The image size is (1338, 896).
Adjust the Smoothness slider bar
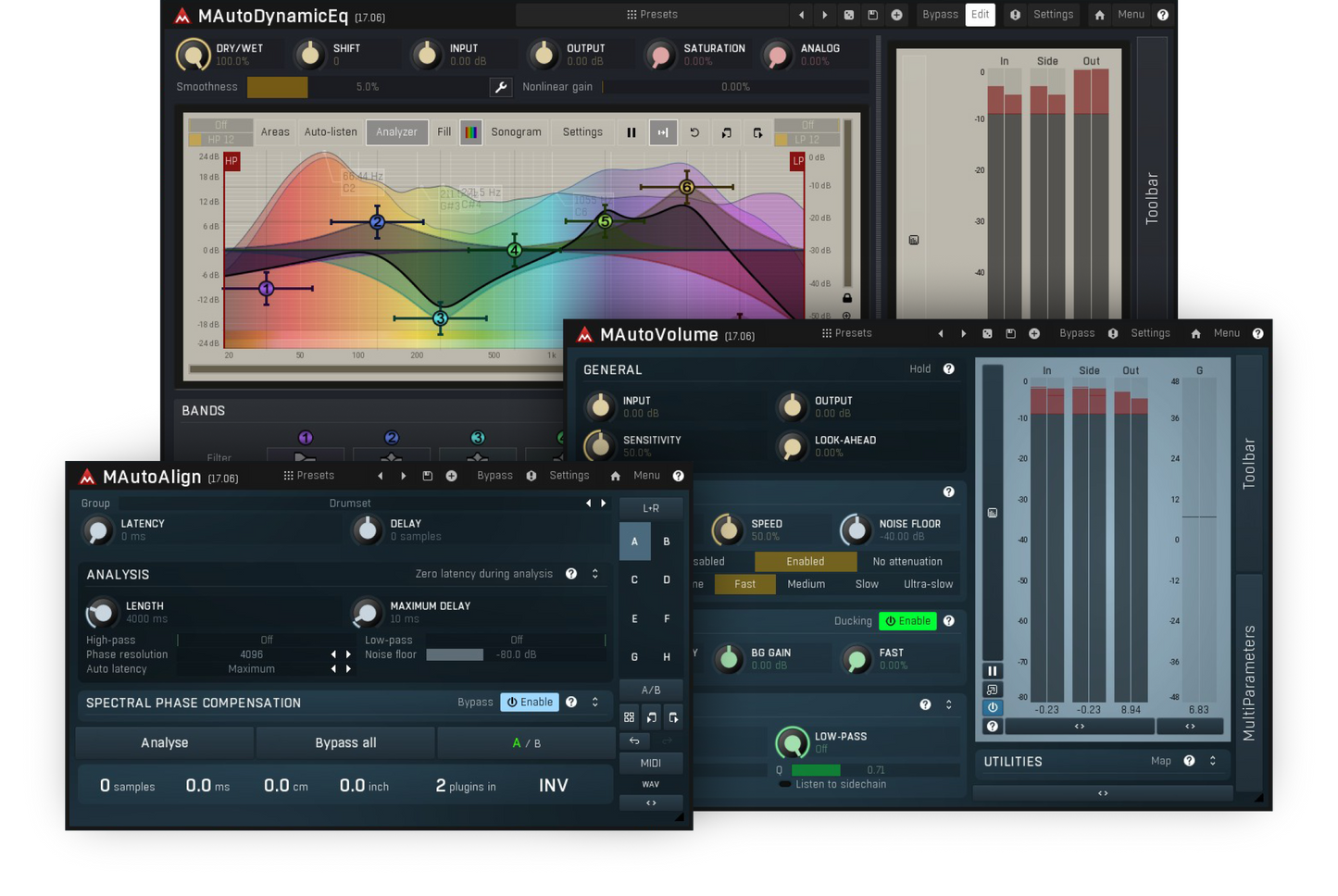(x=368, y=87)
